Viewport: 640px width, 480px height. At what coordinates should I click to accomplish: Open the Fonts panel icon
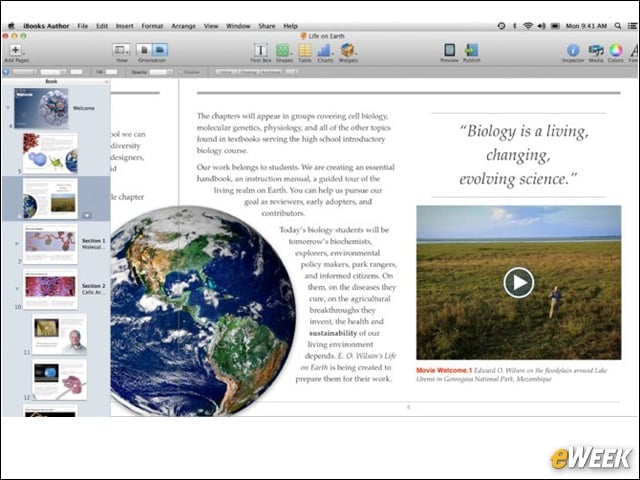point(634,50)
